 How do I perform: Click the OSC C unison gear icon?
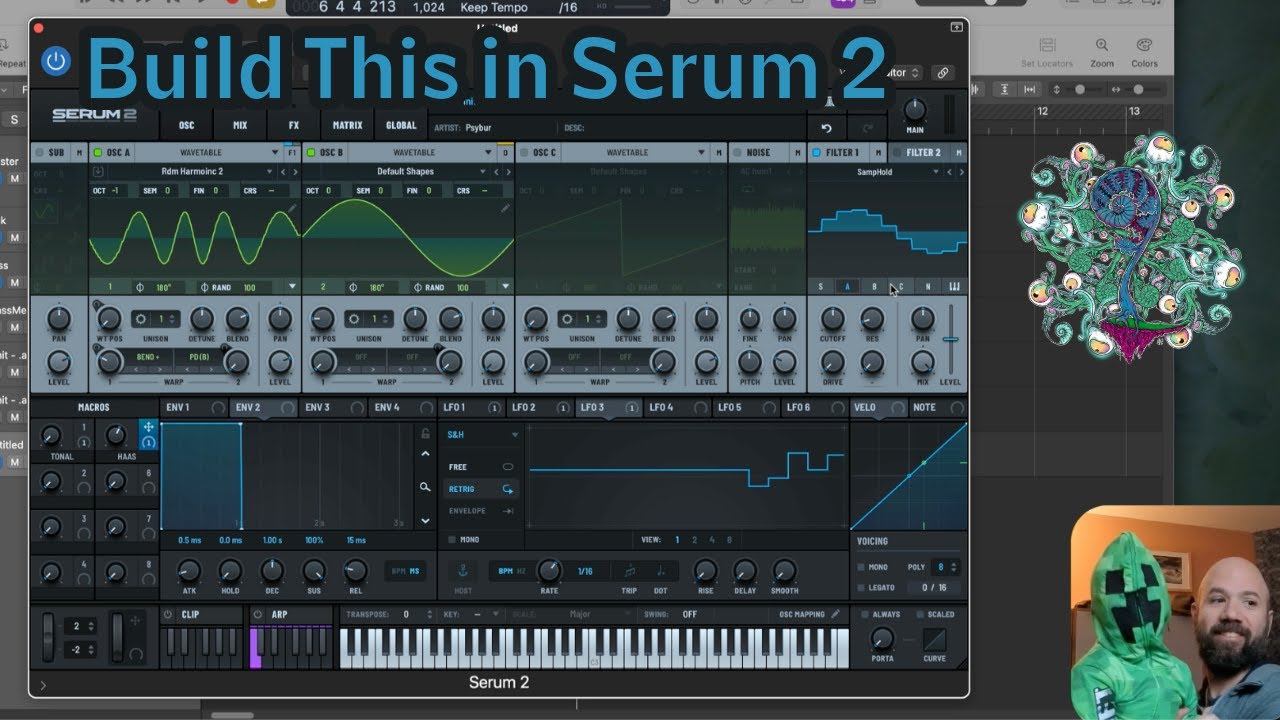567,319
